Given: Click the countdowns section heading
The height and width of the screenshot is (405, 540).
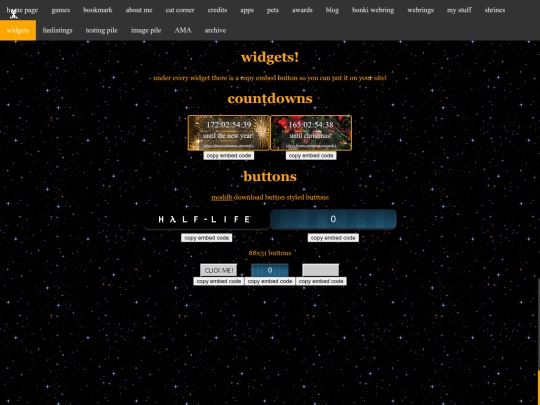Looking at the screenshot, I should (270, 98).
